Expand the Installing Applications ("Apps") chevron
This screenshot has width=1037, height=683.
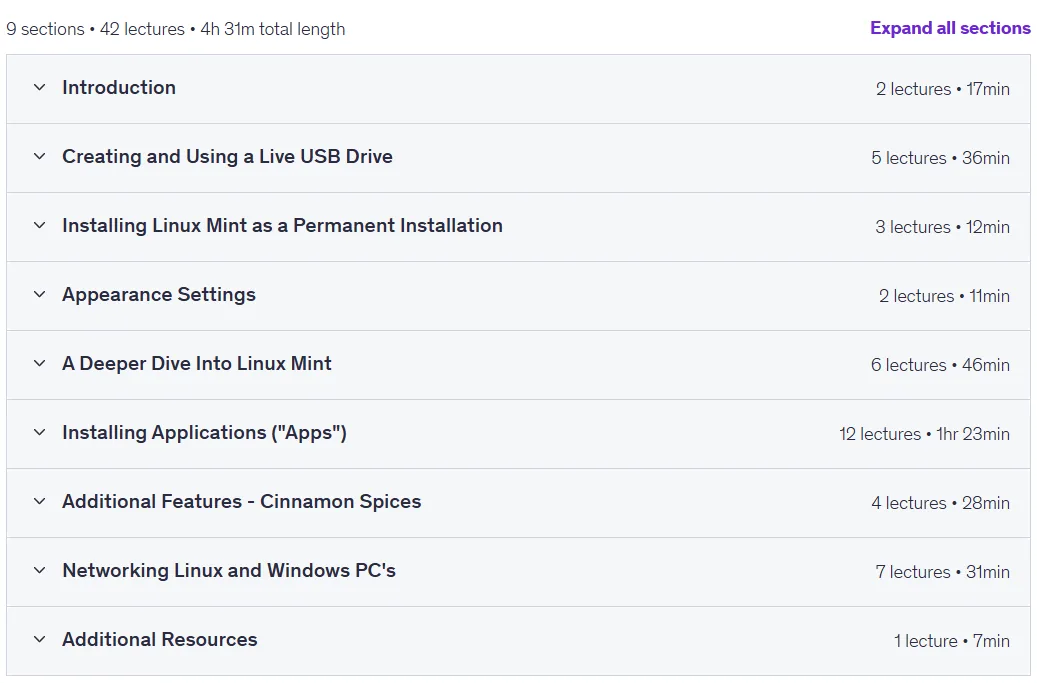click(x=40, y=432)
